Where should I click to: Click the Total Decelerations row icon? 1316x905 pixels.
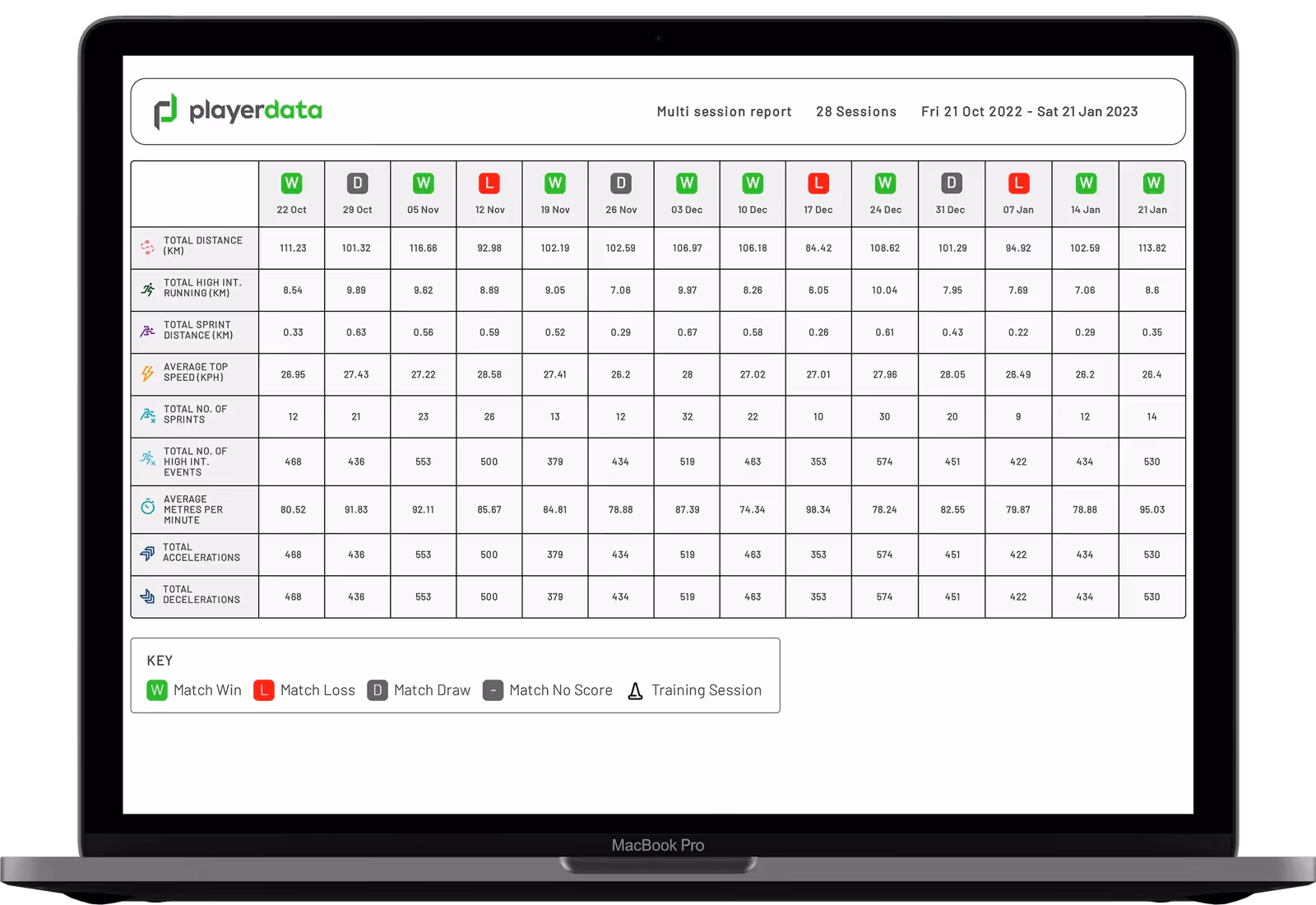147,596
